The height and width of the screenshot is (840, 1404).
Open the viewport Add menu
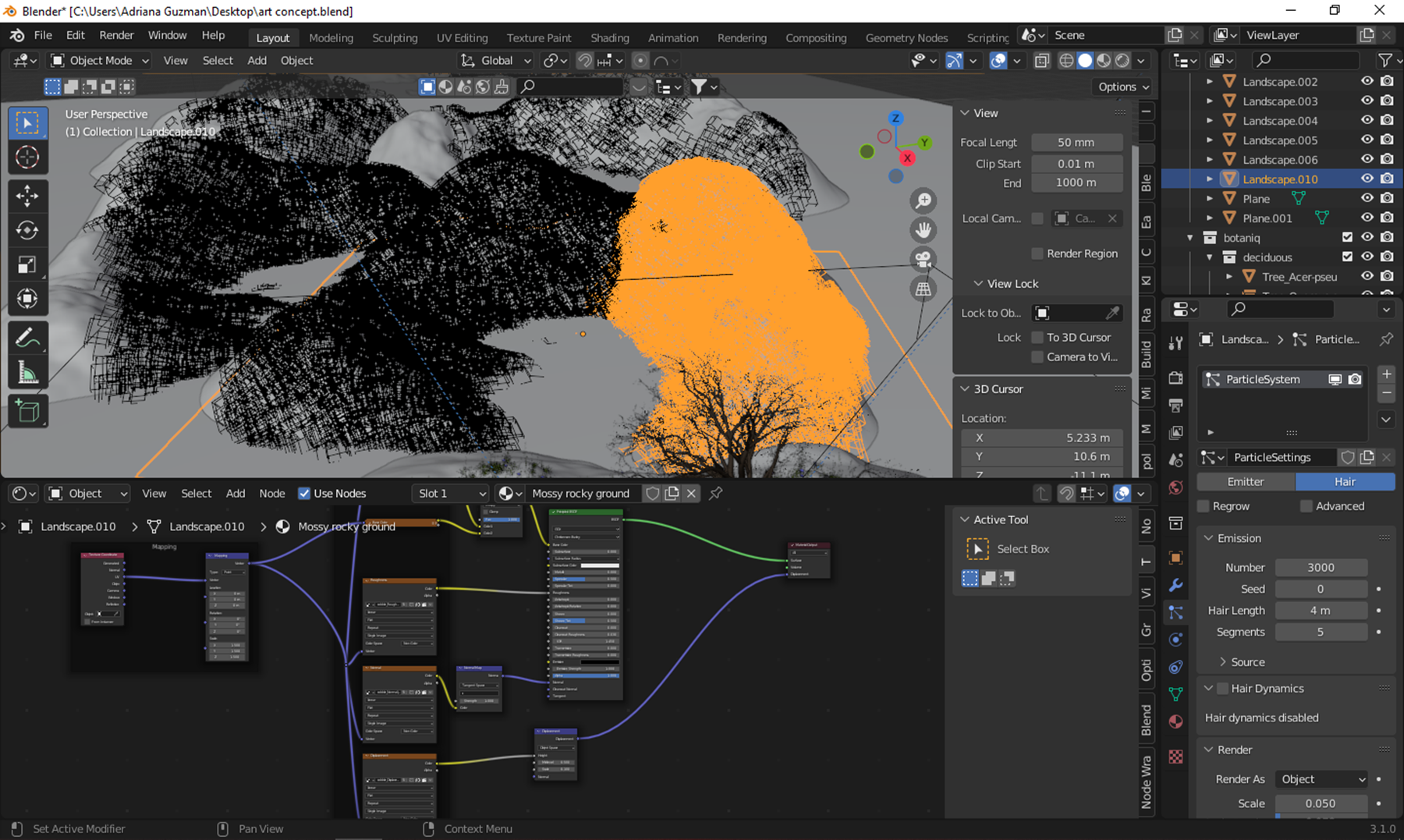257,60
